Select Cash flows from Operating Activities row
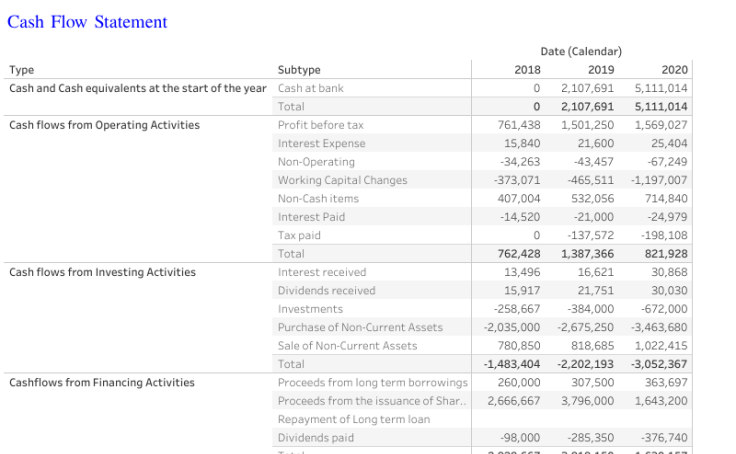 104,125
